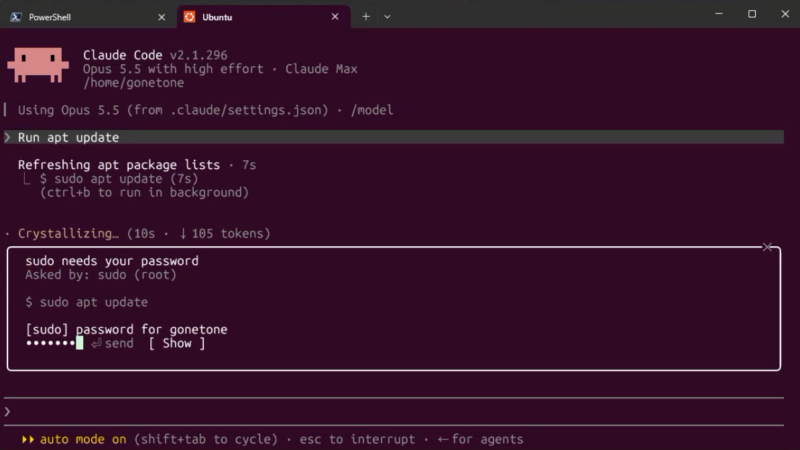Click the 'Run apt update' prompt row

(x=394, y=137)
